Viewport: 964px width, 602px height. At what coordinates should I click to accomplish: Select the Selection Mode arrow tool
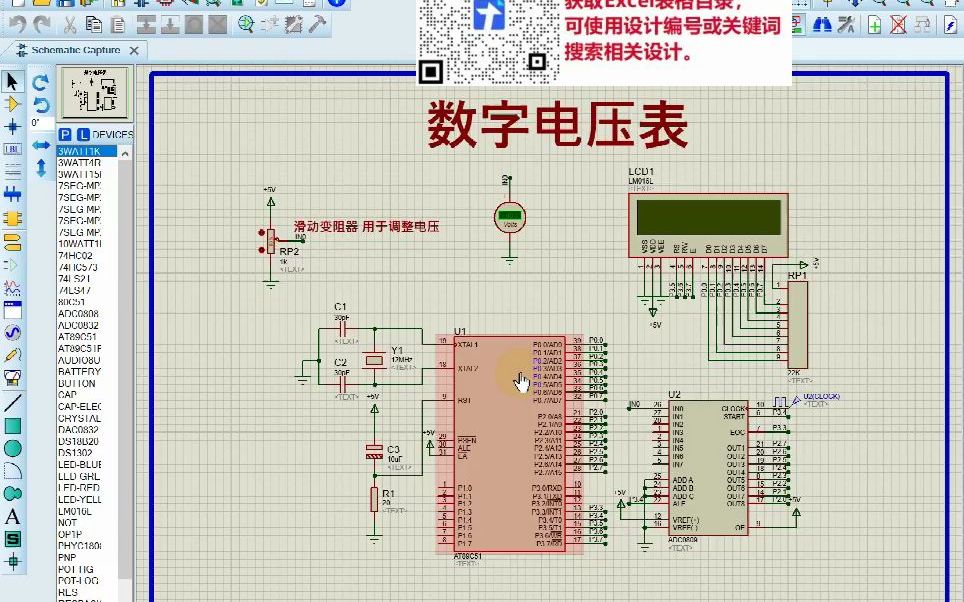(11, 80)
